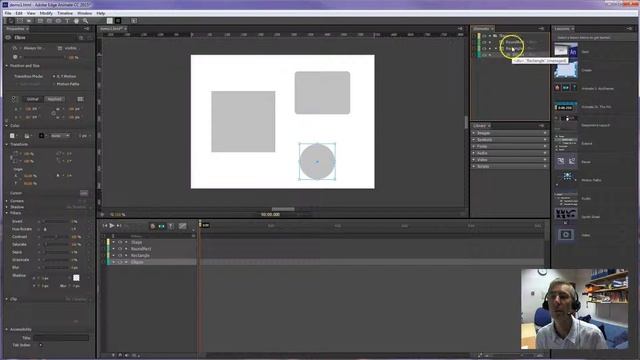The height and width of the screenshot is (360, 640).
Task: Collapse the Filters section
Action: (7, 213)
